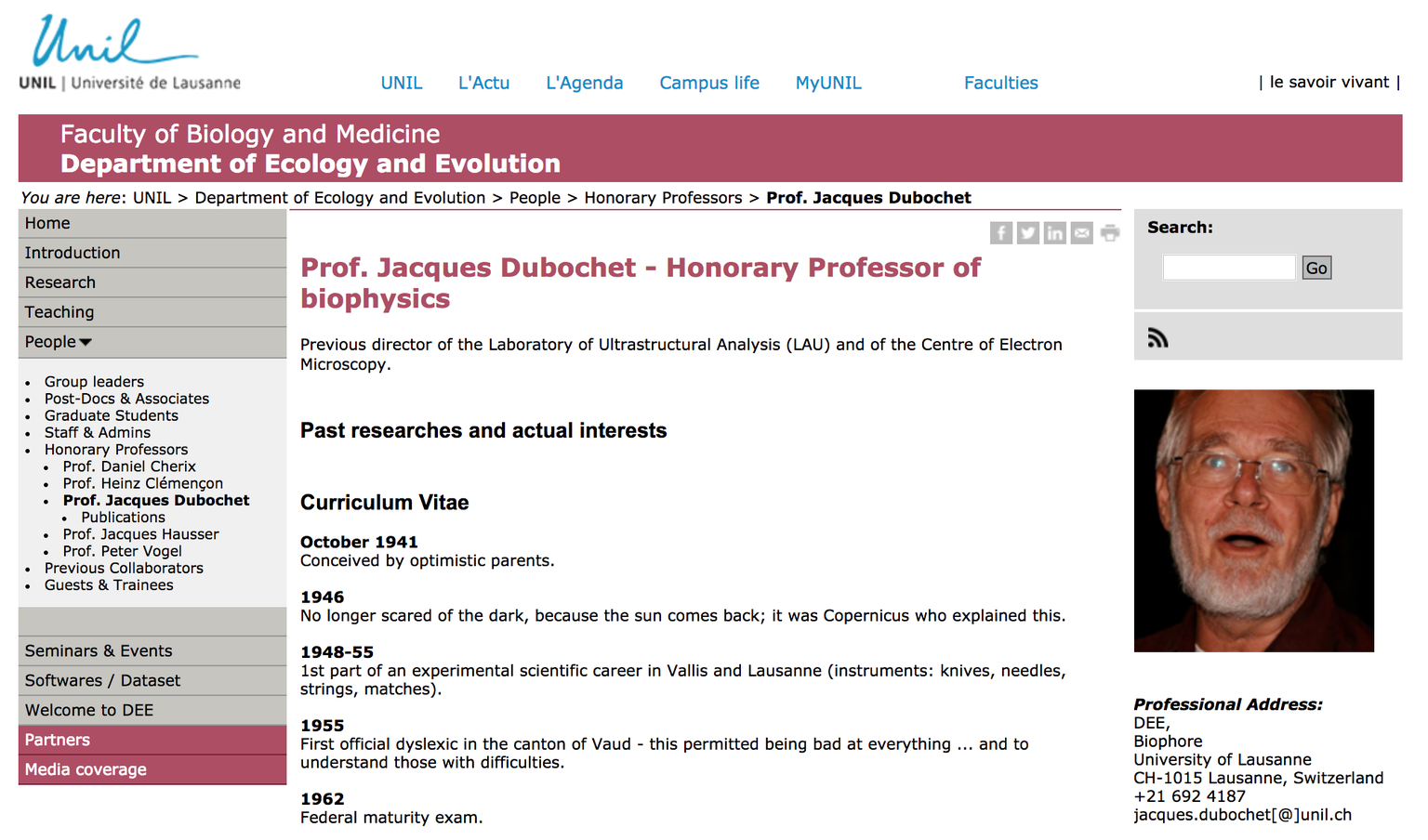Expand the People menu arrow

point(86,342)
